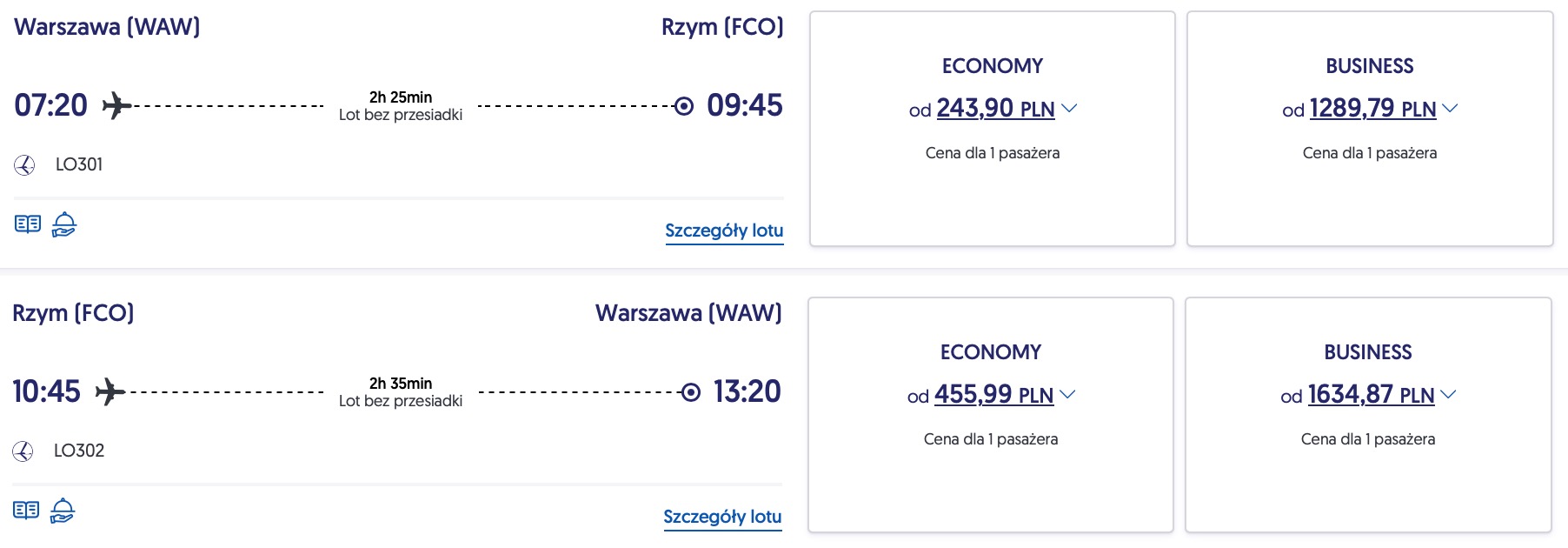The width and height of the screenshot is (1568, 548).
Task: Click the LOT airline logo beside LO301
Action: 24,164
